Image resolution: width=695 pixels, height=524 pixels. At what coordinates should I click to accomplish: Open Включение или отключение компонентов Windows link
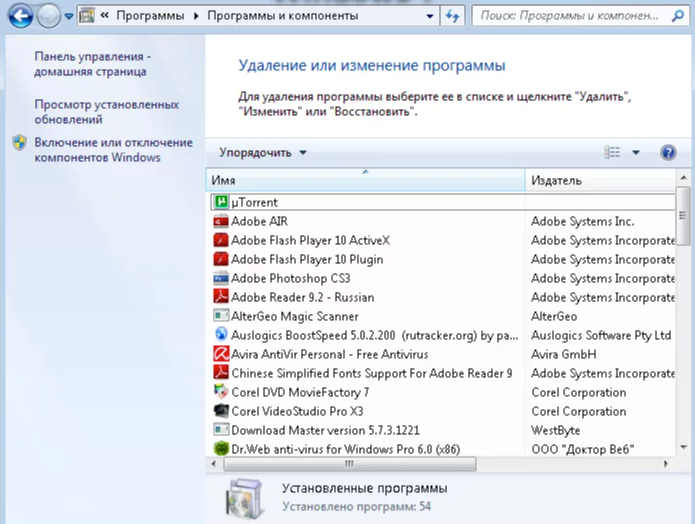click(113, 150)
